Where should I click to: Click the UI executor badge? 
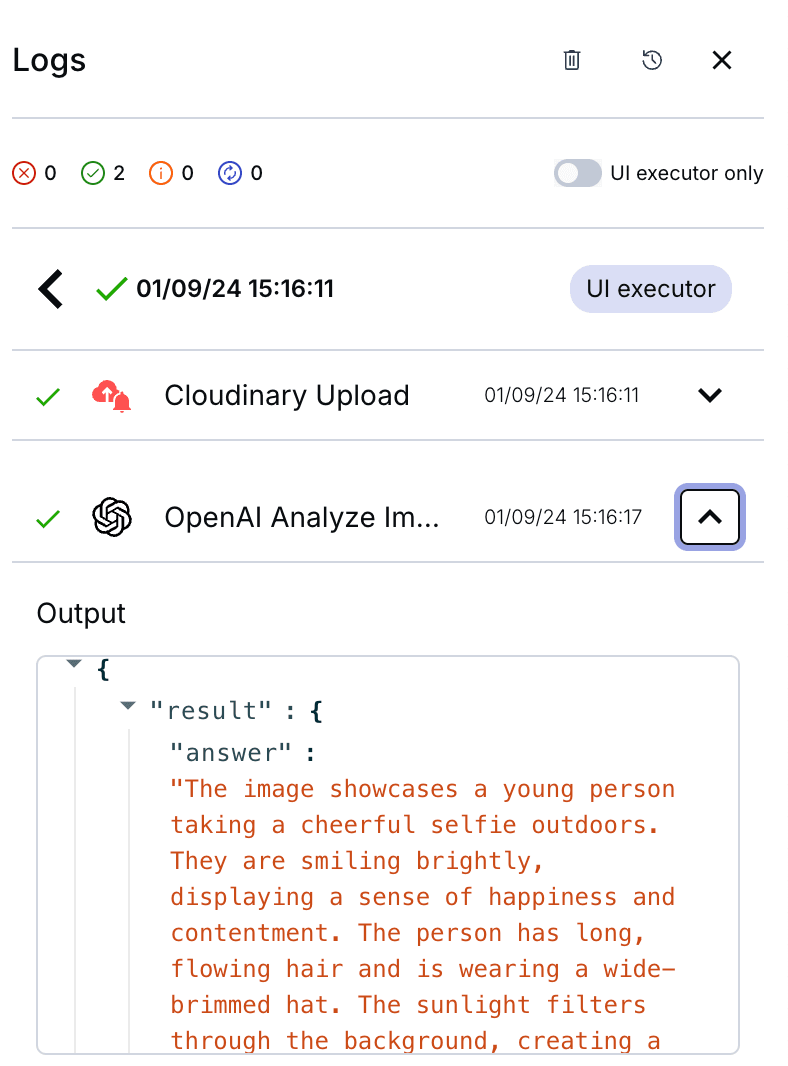pyautogui.click(x=651, y=289)
